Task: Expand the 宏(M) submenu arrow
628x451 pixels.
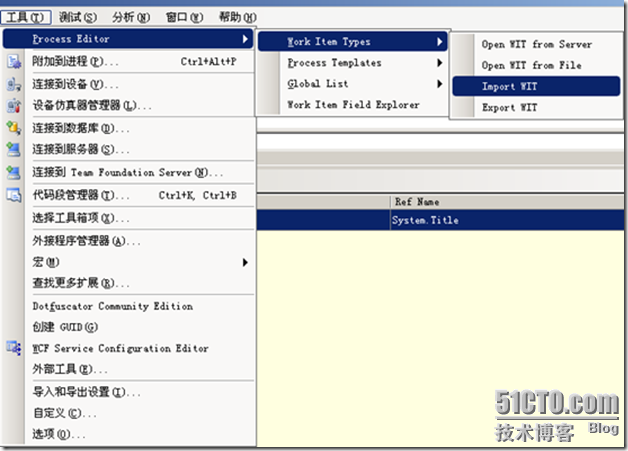Action: pyautogui.click(x=245, y=262)
